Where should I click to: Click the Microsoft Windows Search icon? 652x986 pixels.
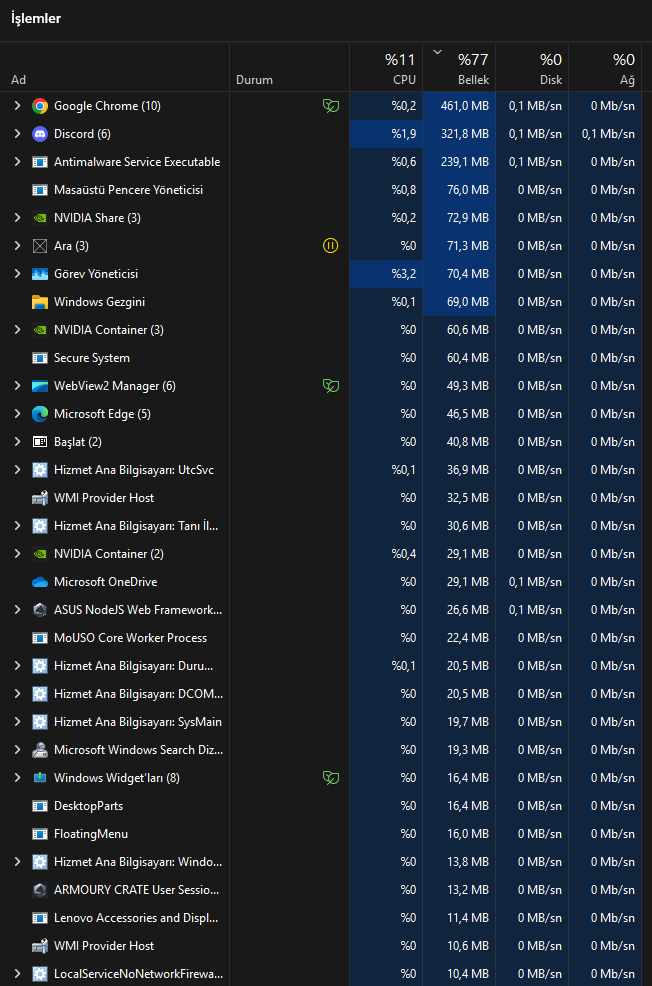[40, 750]
